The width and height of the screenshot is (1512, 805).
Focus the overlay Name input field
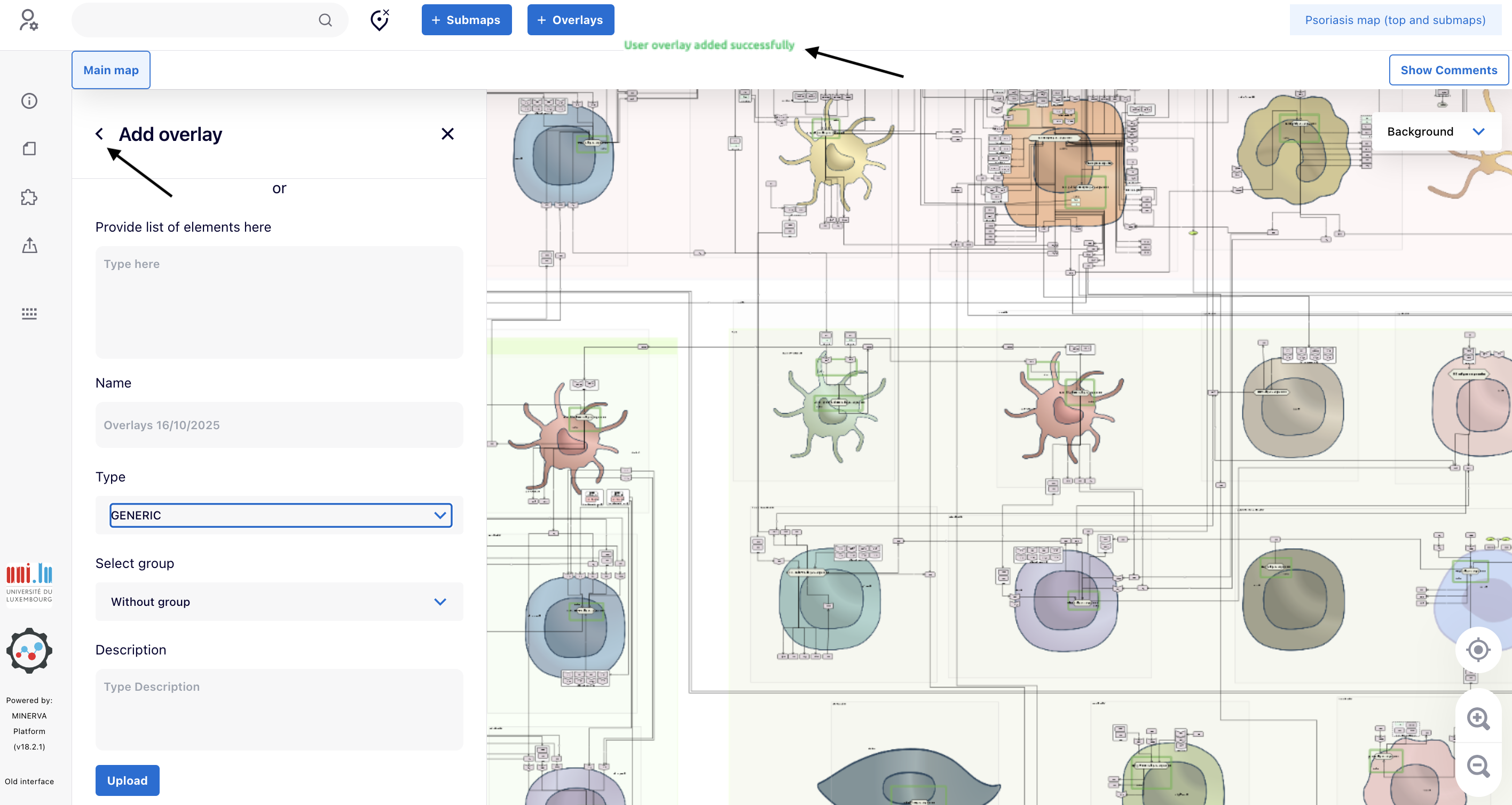point(279,425)
